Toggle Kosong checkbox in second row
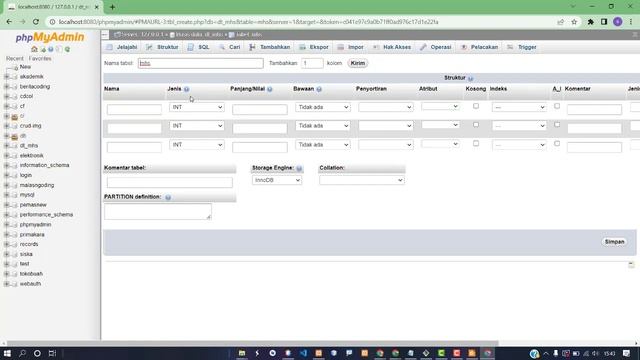Screen dimensions: 640x360 point(476,125)
